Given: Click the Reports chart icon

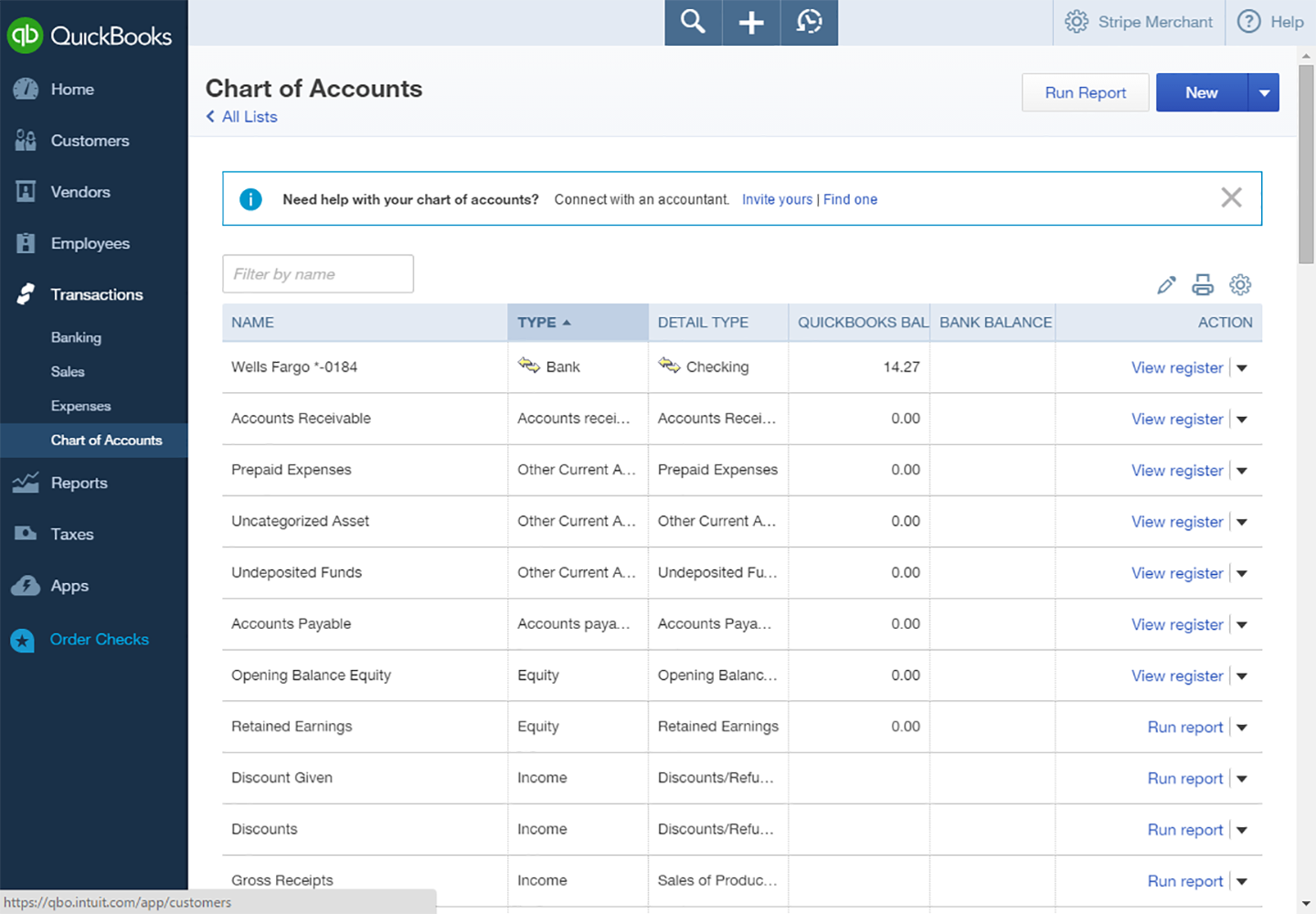Looking at the screenshot, I should 26,483.
